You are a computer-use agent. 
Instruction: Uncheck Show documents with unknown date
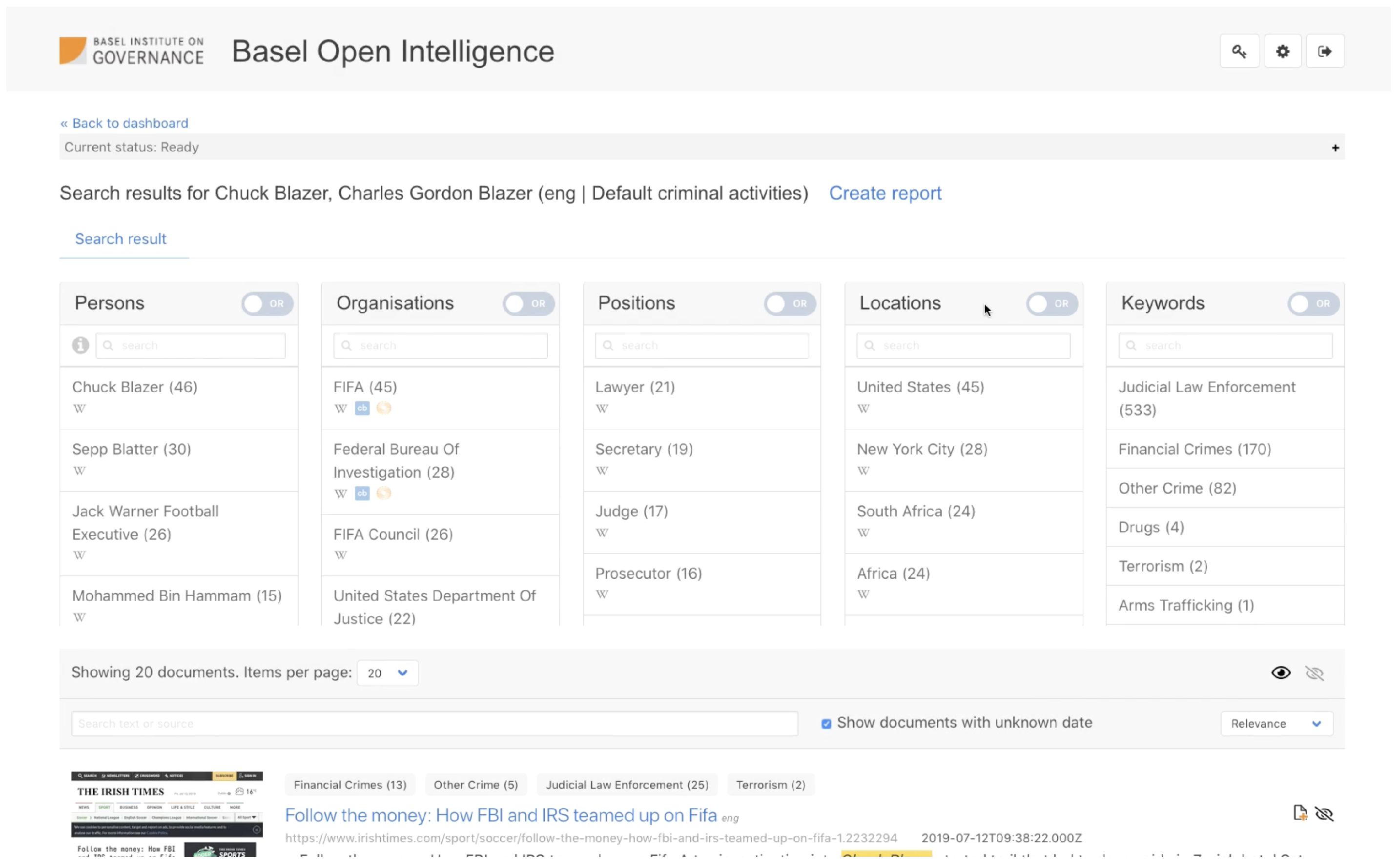pos(826,723)
